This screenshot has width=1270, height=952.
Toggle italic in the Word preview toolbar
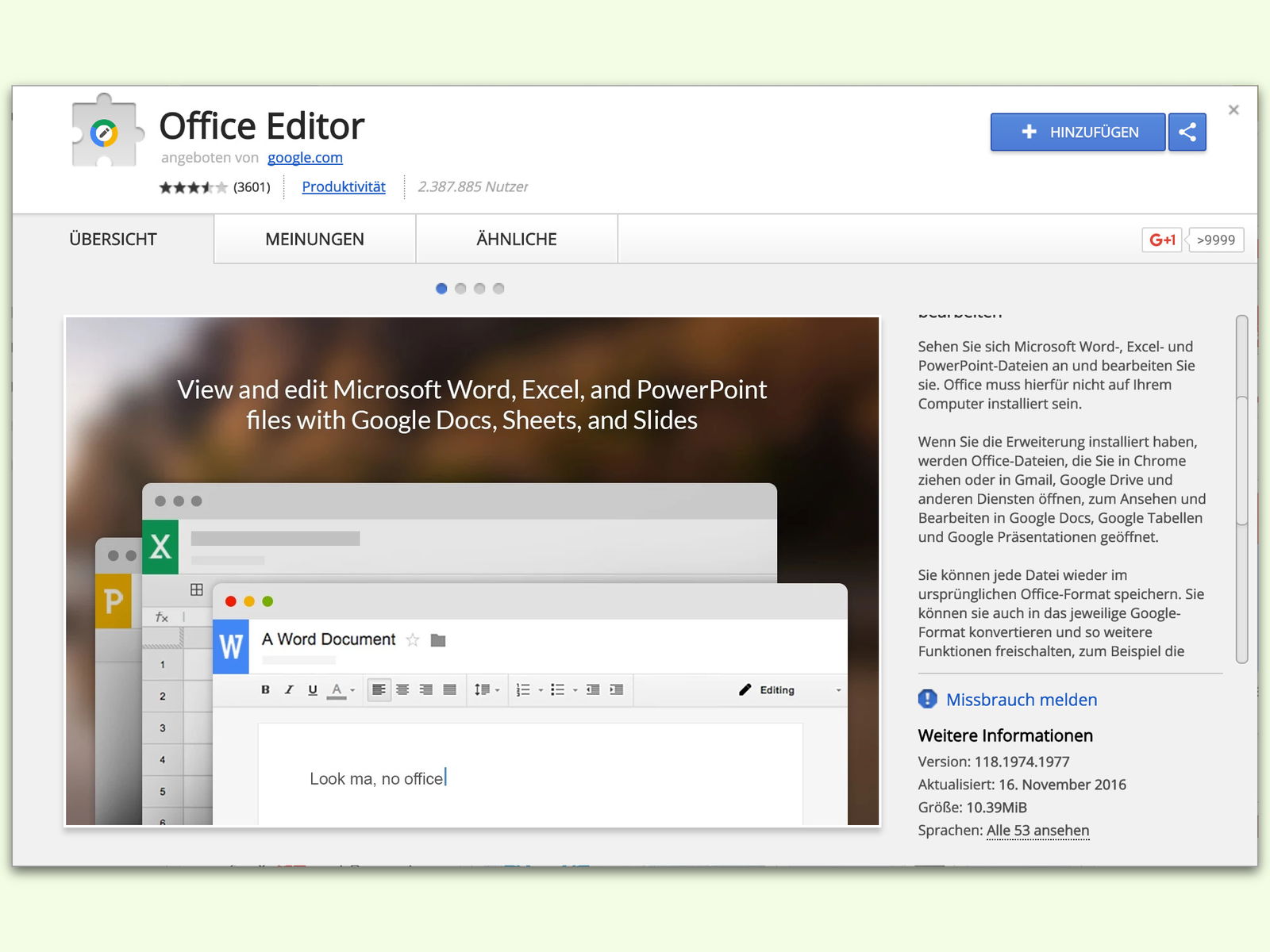tap(289, 690)
